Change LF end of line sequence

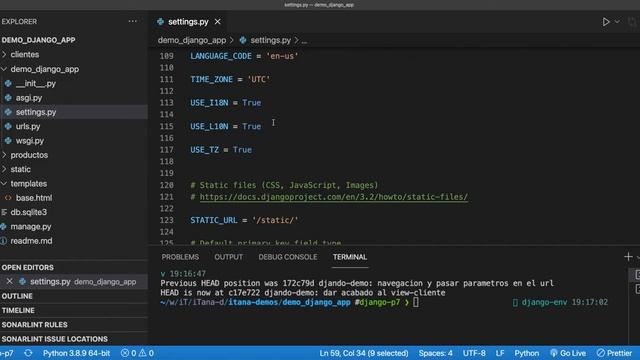tap(500, 353)
